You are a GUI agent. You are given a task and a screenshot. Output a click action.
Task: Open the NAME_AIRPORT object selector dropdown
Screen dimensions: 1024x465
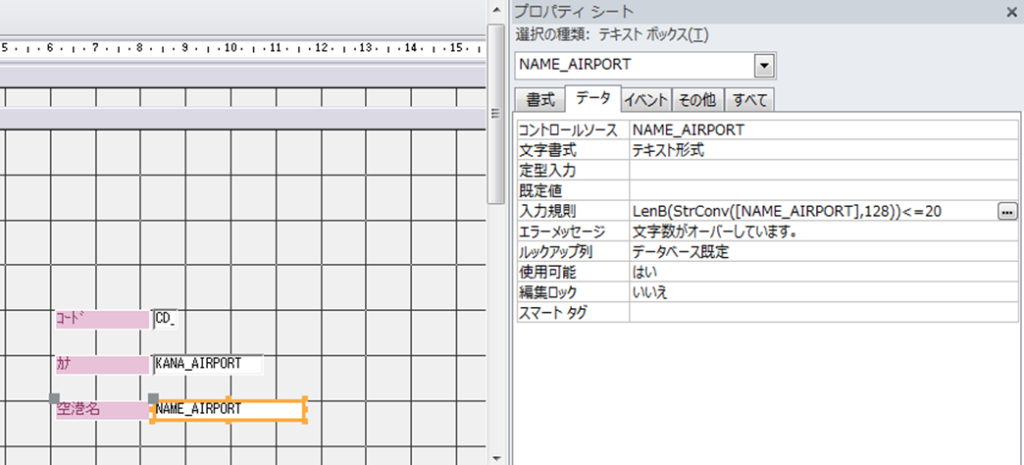[x=765, y=66]
